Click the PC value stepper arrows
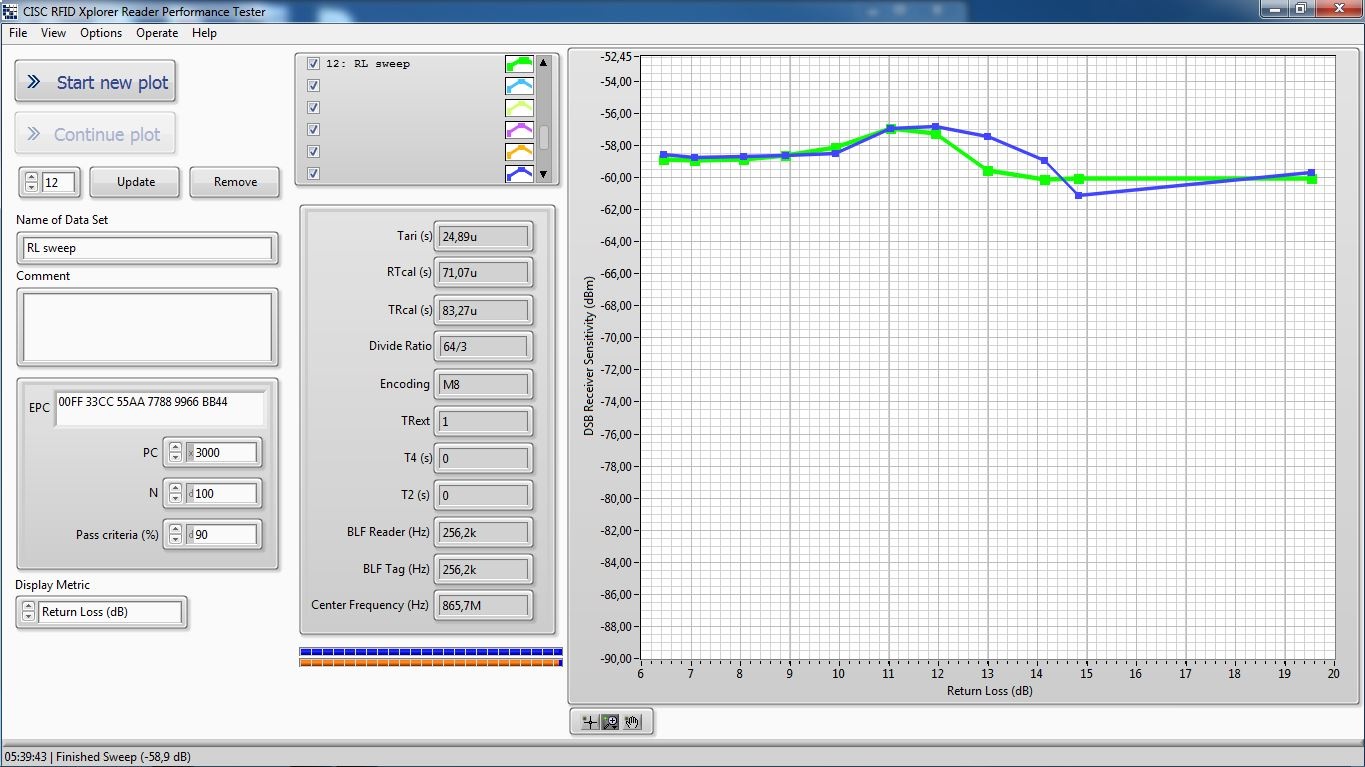 [175, 453]
